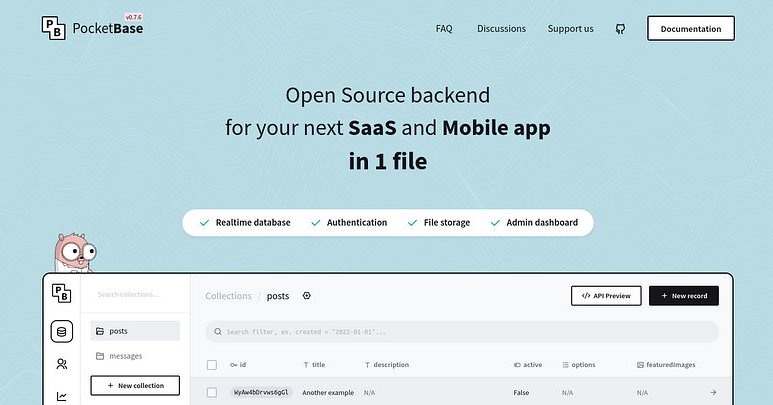This screenshot has height=405, width=773.
Task: Open posts collection settings gear
Action: [307, 296]
